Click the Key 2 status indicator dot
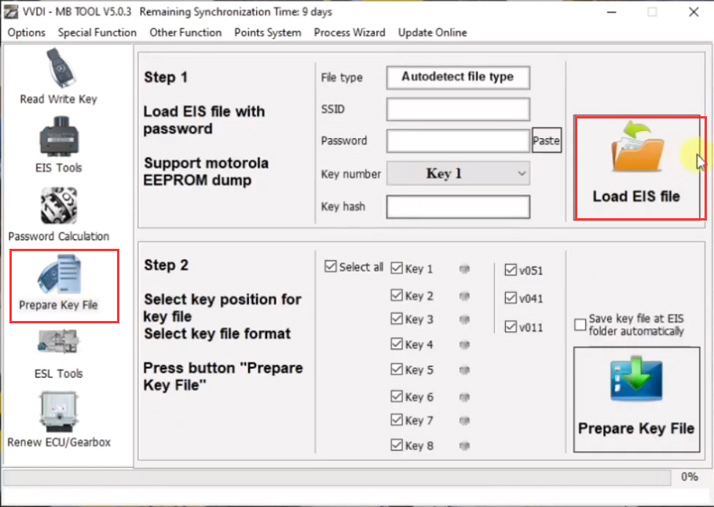714x507 pixels. (464, 297)
